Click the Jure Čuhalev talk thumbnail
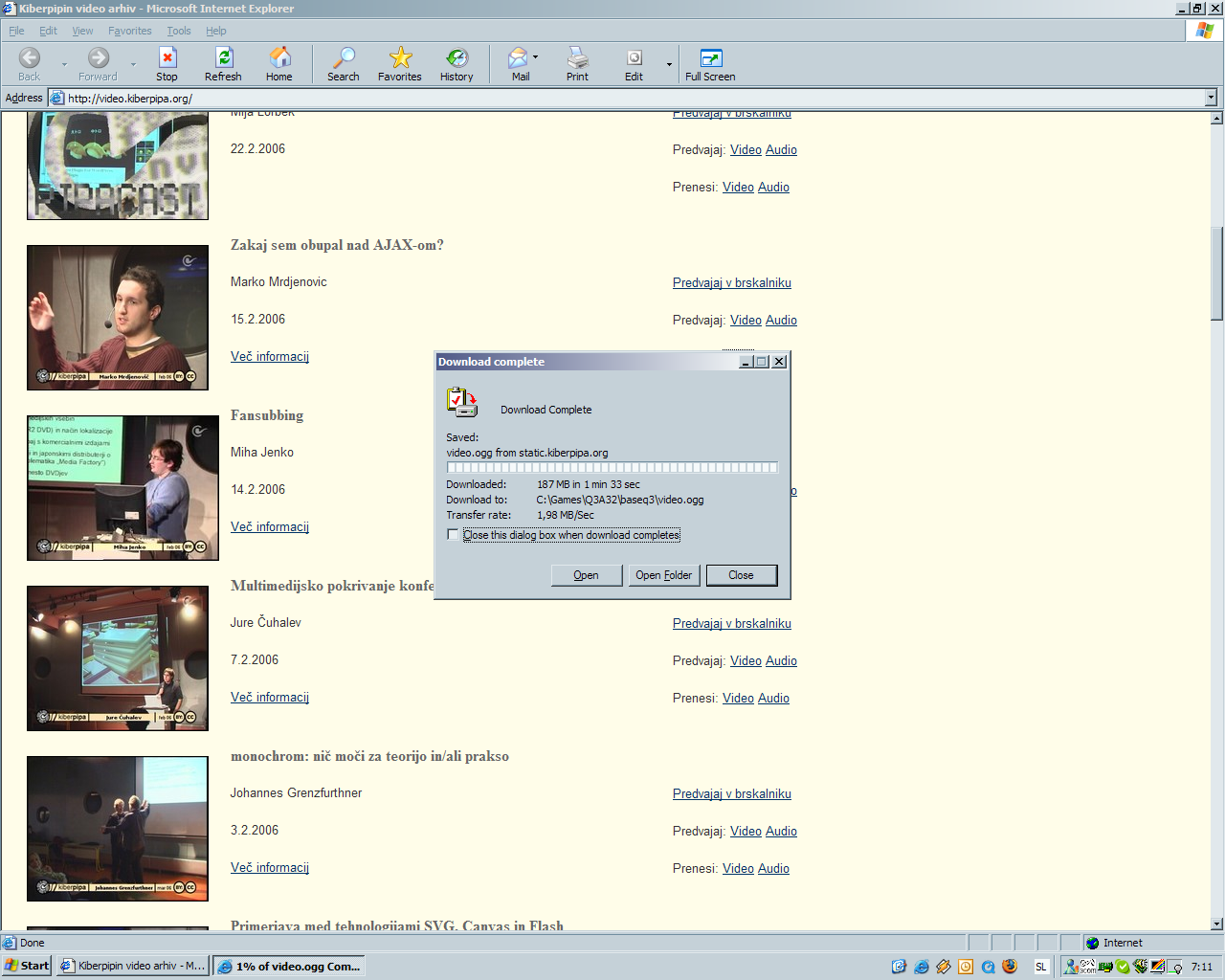The height and width of the screenshot is (980, 1225). point(118,658)
